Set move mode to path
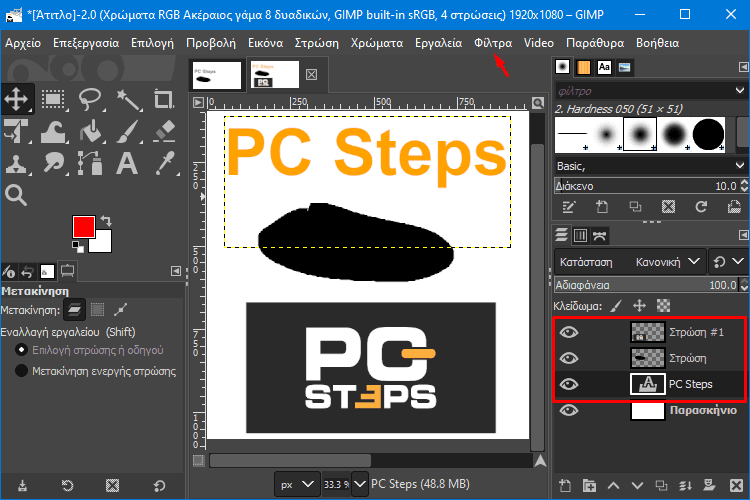 pyautogui.click(x=121, y=310)
